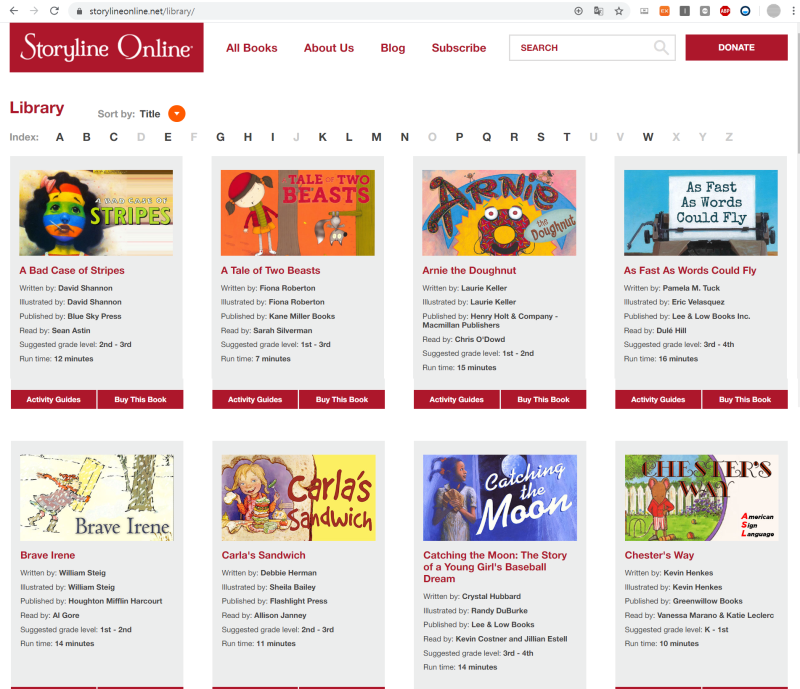Click the browser forward arrow
This screenshot has height=689, width=800.
pyautogui.click(x=34, y=11)
